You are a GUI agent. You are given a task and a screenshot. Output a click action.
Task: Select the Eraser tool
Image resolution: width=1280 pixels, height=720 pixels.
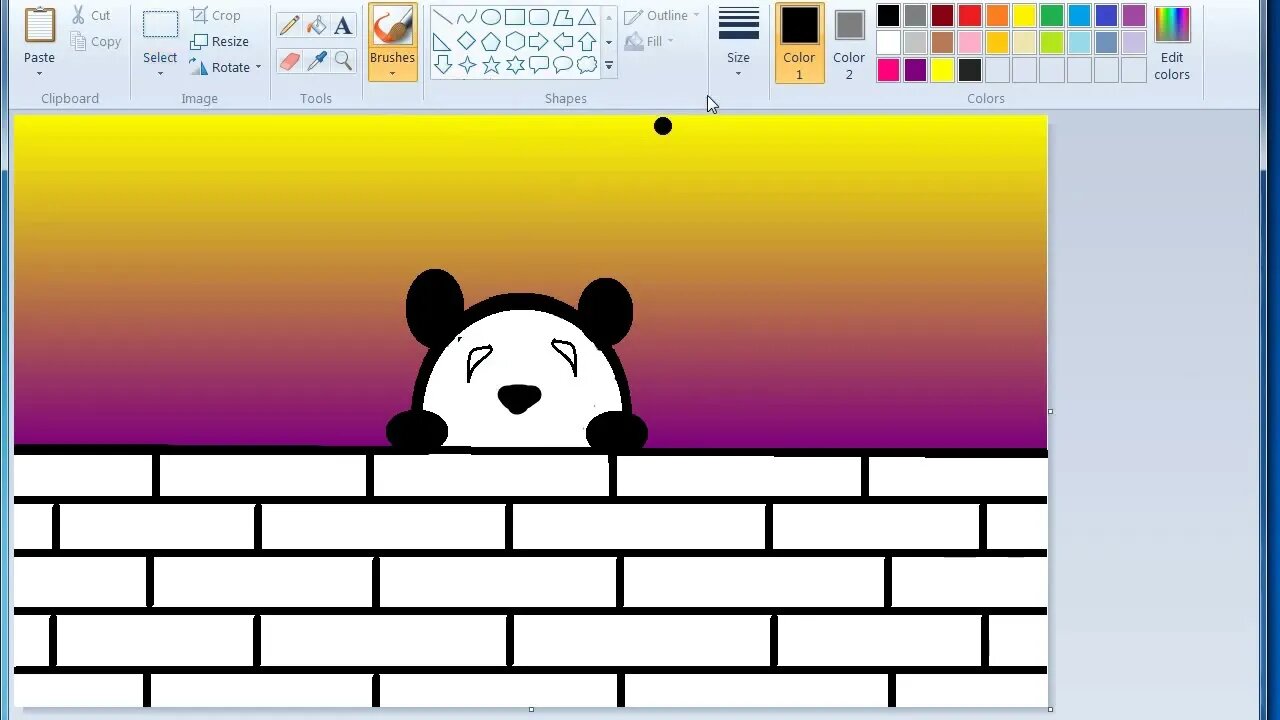click(x=290, y=61)
